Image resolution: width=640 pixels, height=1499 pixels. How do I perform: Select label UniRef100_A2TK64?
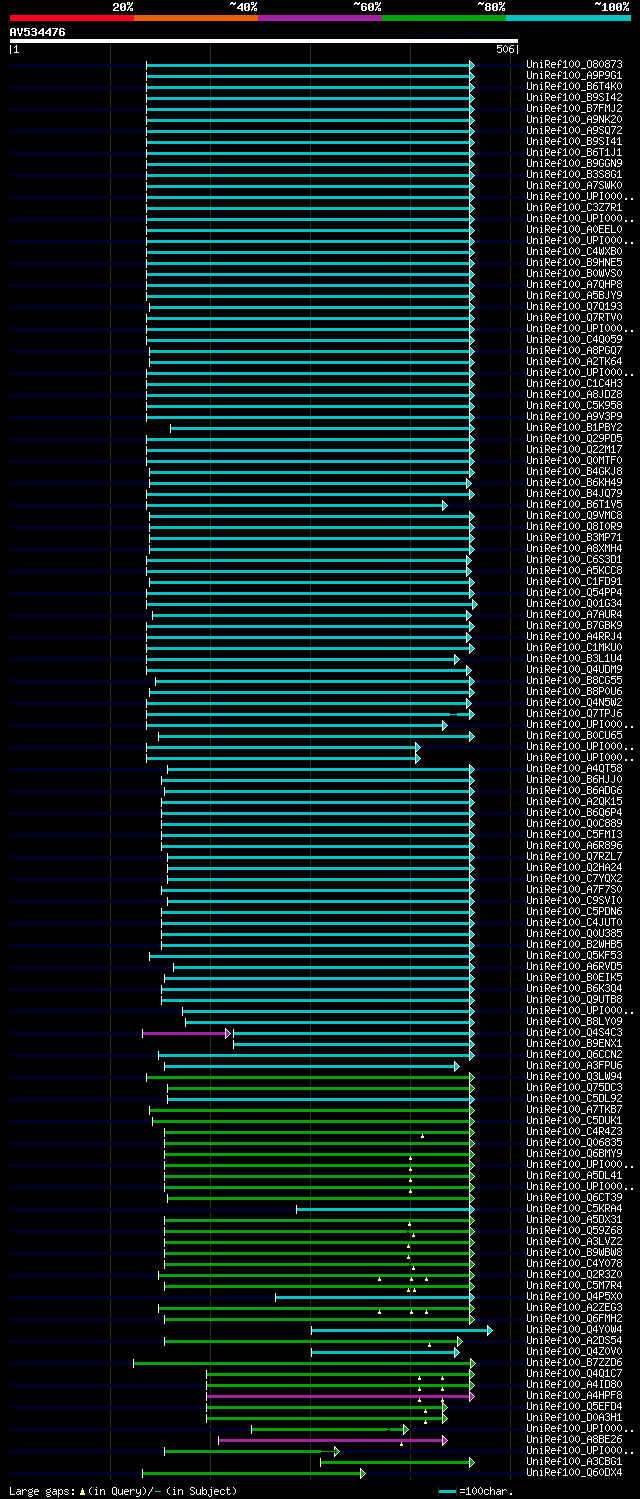tap(574, 362)
